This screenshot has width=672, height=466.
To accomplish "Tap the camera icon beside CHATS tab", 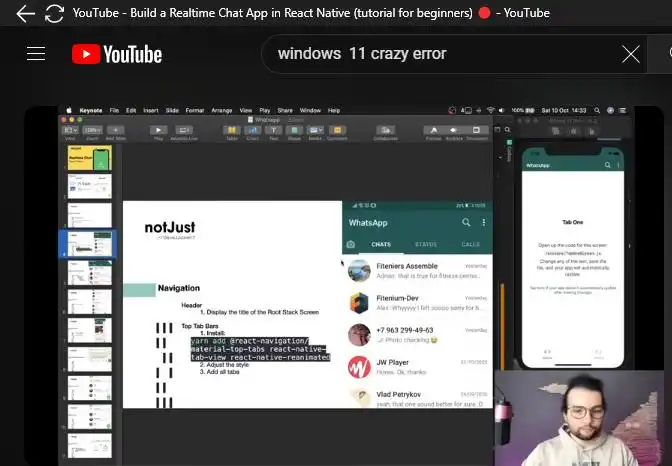I will [351, 244].
